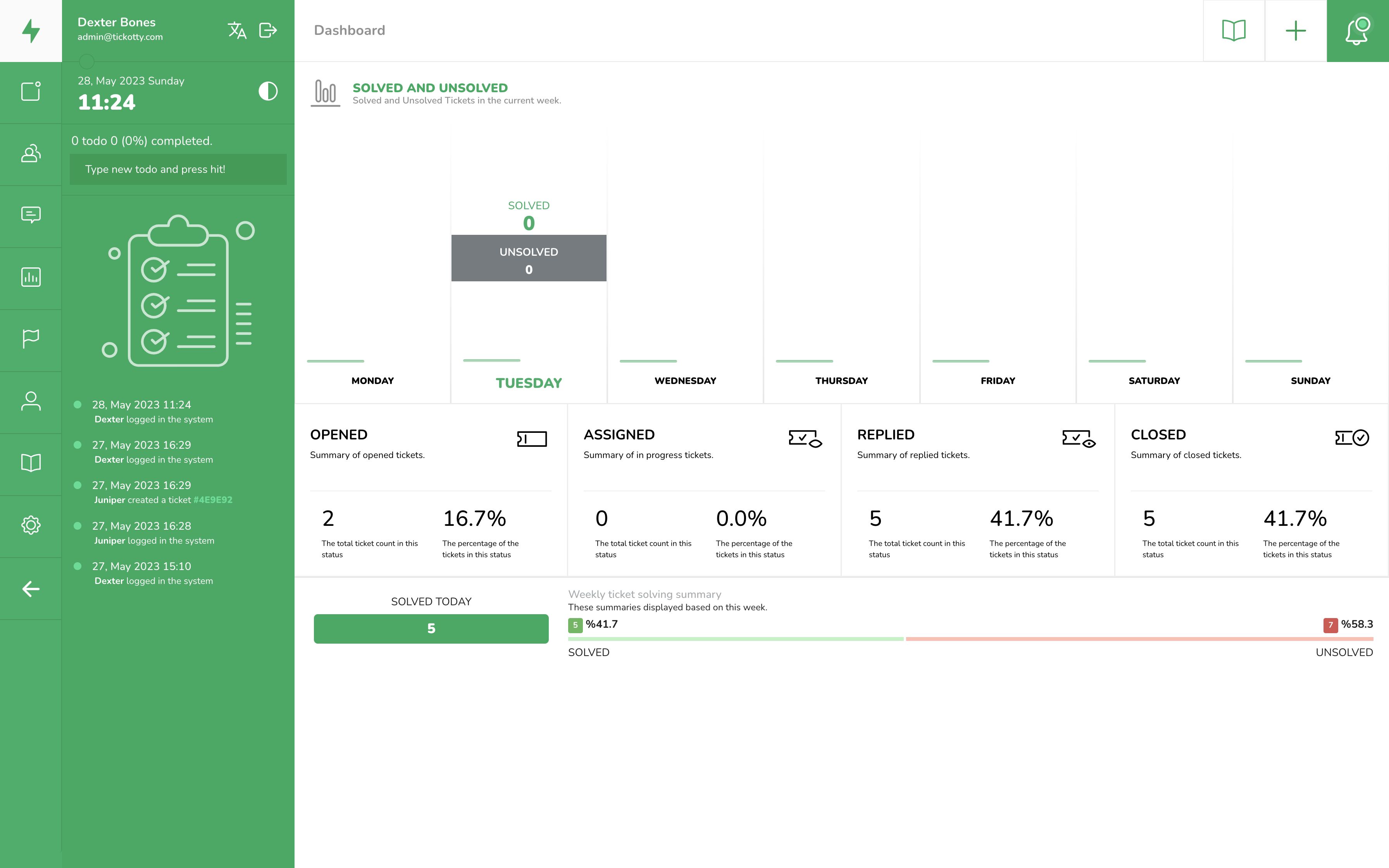
Task: Click the plus add new button
Action: 1295,31
